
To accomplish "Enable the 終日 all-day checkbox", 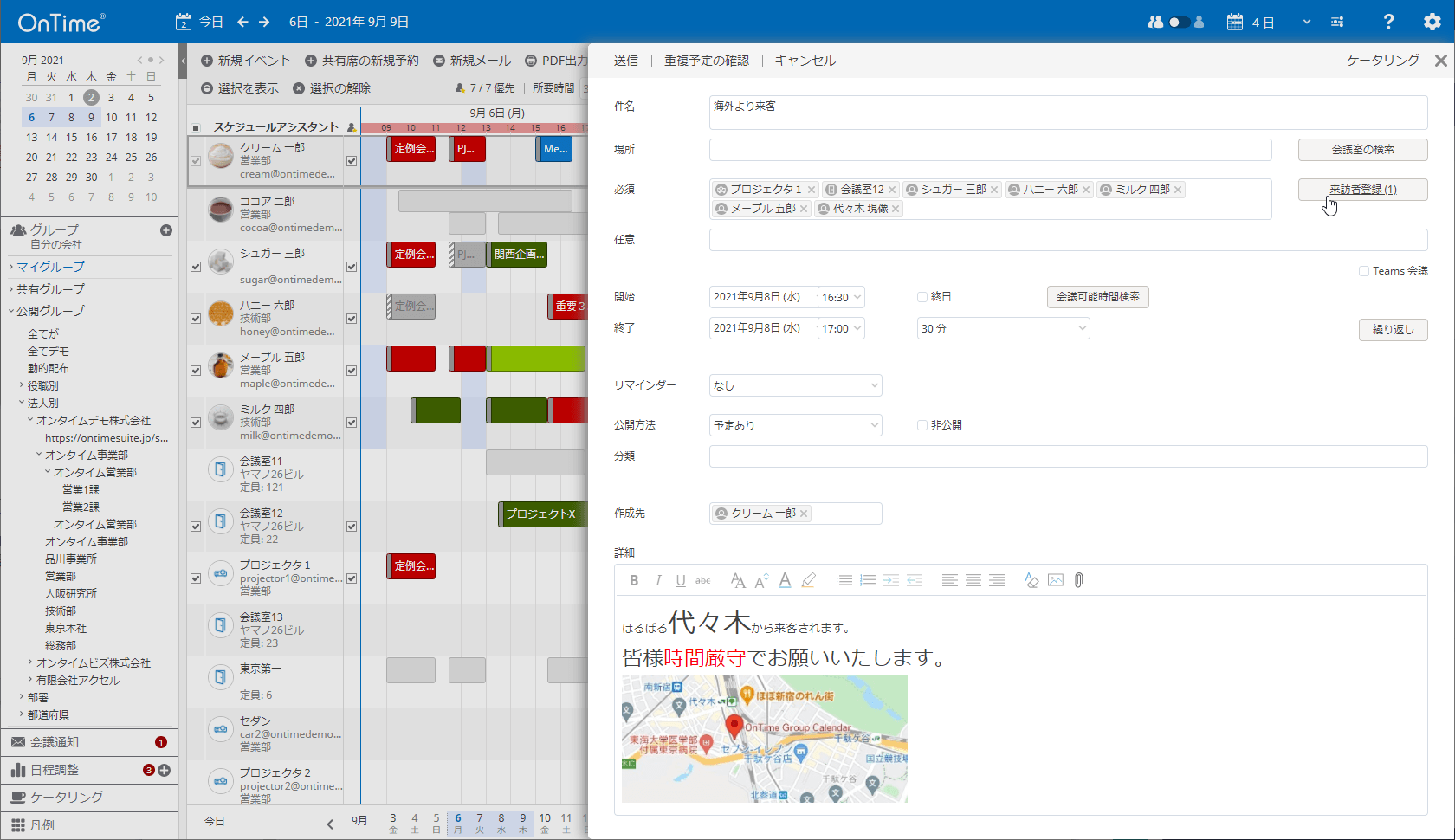I will [x=922, y=296].
